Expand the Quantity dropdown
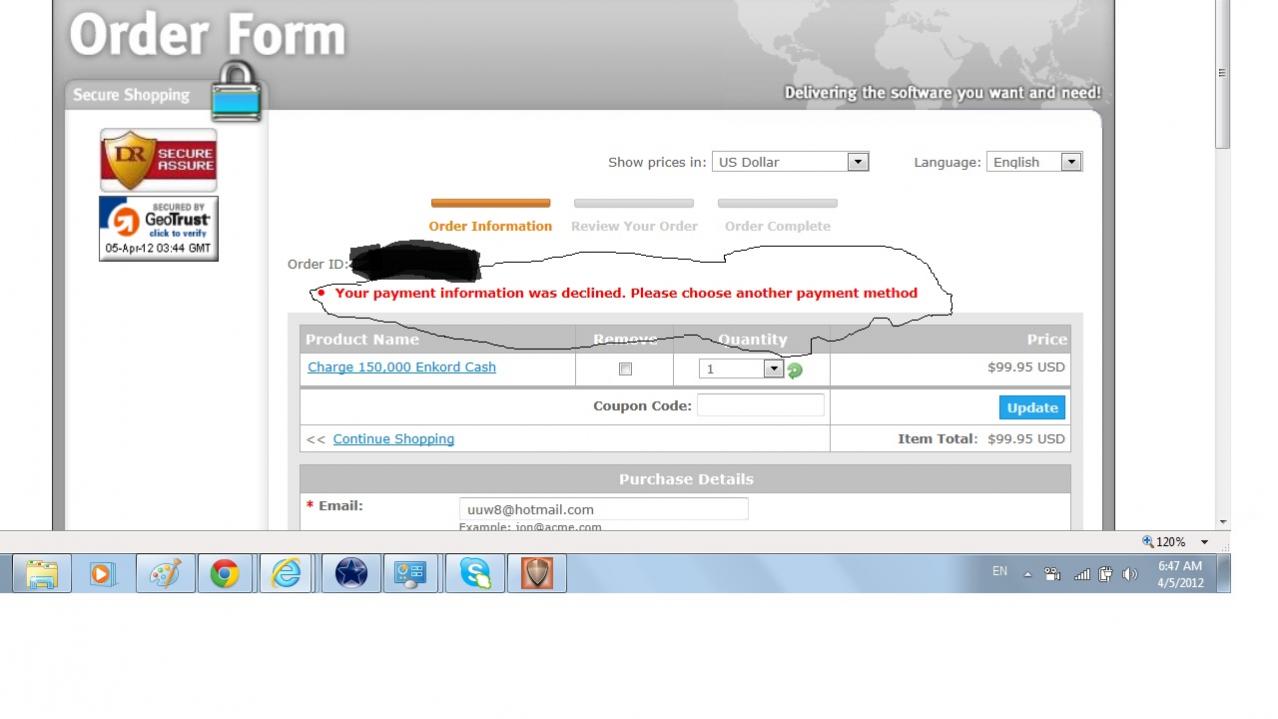Viewport: 1278px width, 719px height. pos(772,369)
